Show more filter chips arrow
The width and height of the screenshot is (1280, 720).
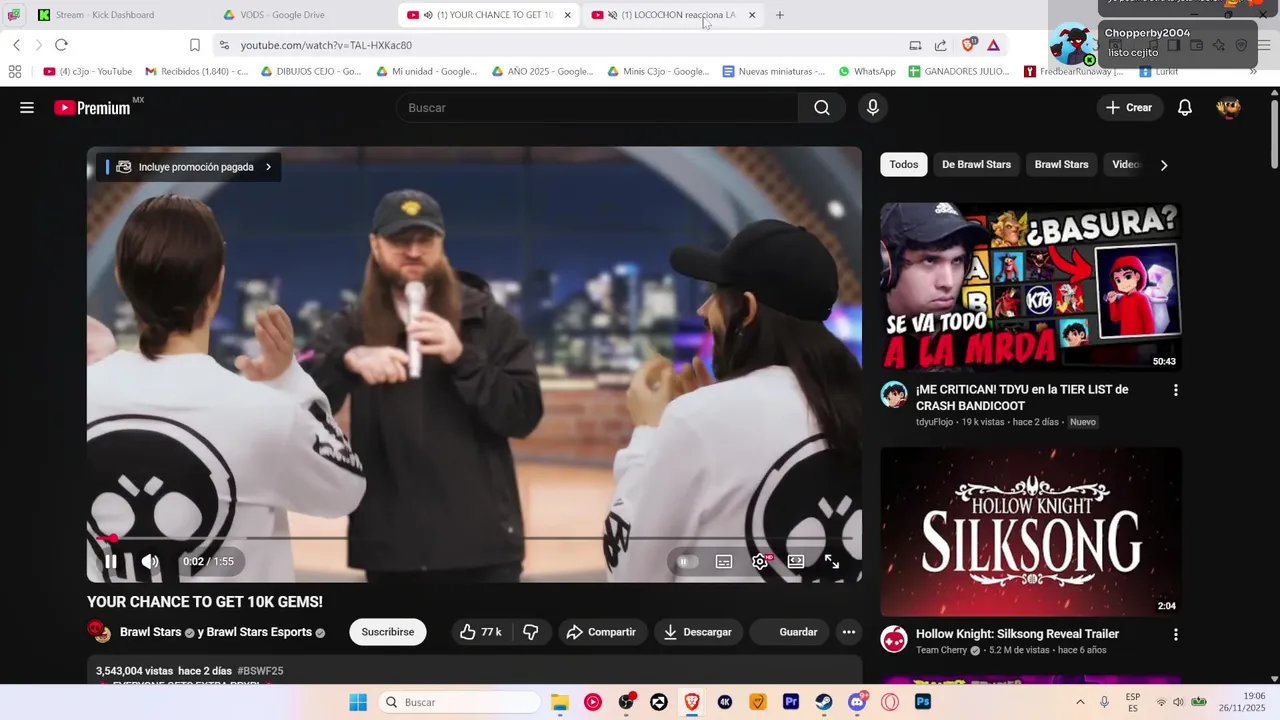1163,165
